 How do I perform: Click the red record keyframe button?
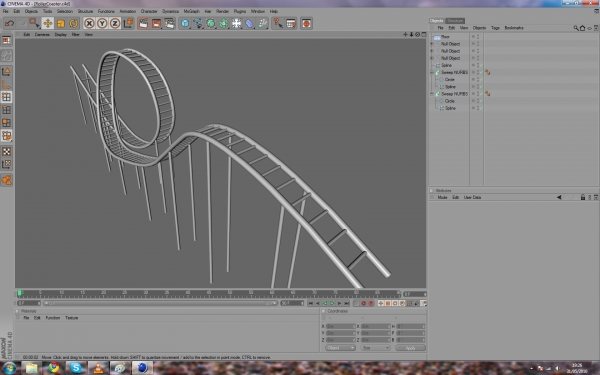(x=364, y=303)
